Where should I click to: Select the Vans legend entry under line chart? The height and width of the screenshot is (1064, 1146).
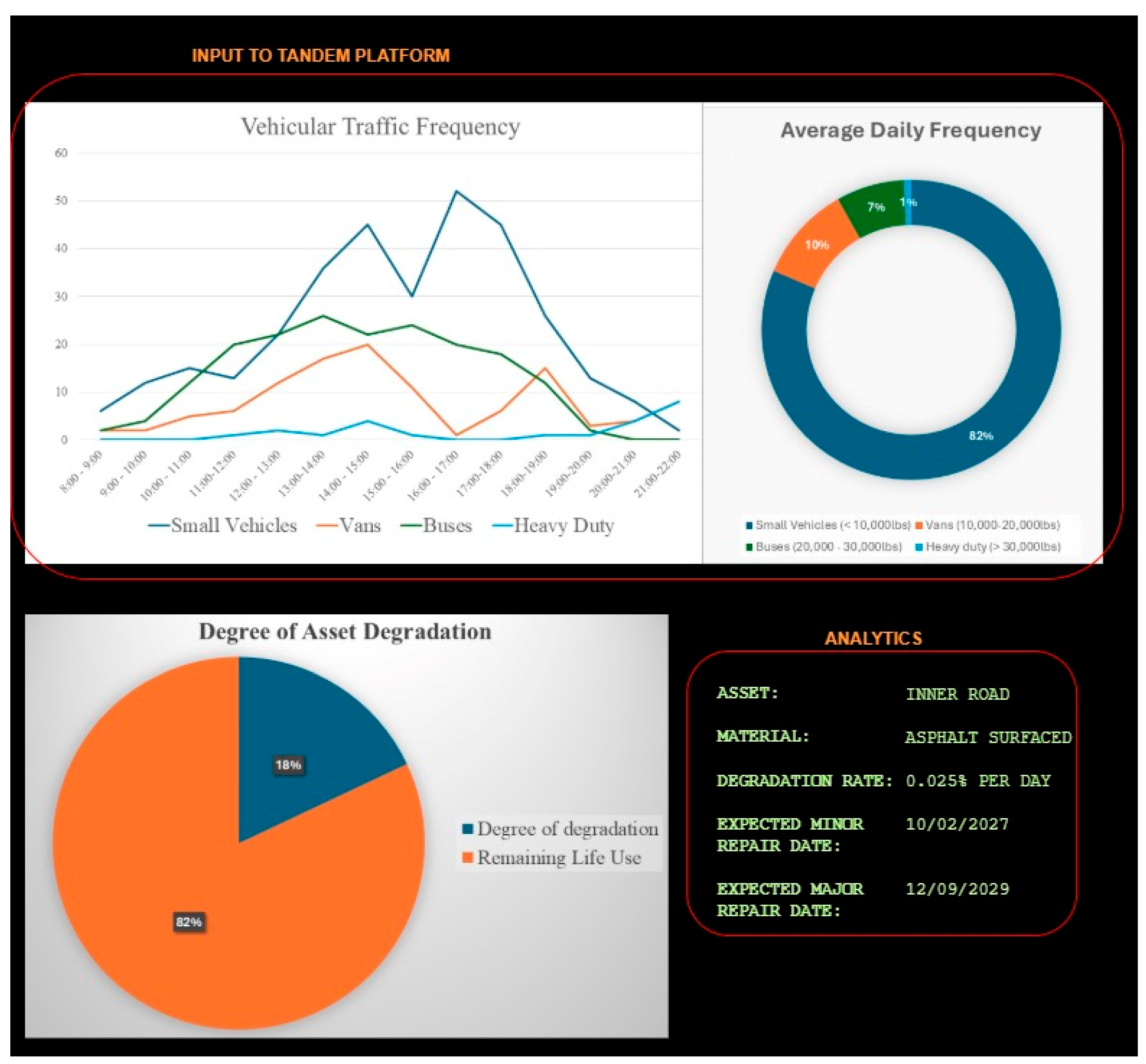pyautogui.click(x=349, y=525)
